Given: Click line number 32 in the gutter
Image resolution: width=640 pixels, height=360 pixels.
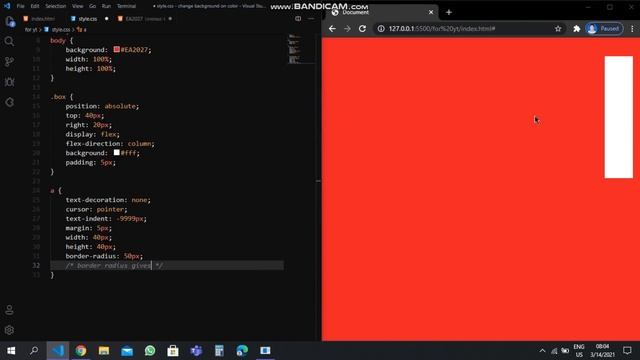Looking at the screenshot, I should pos(36,265).
